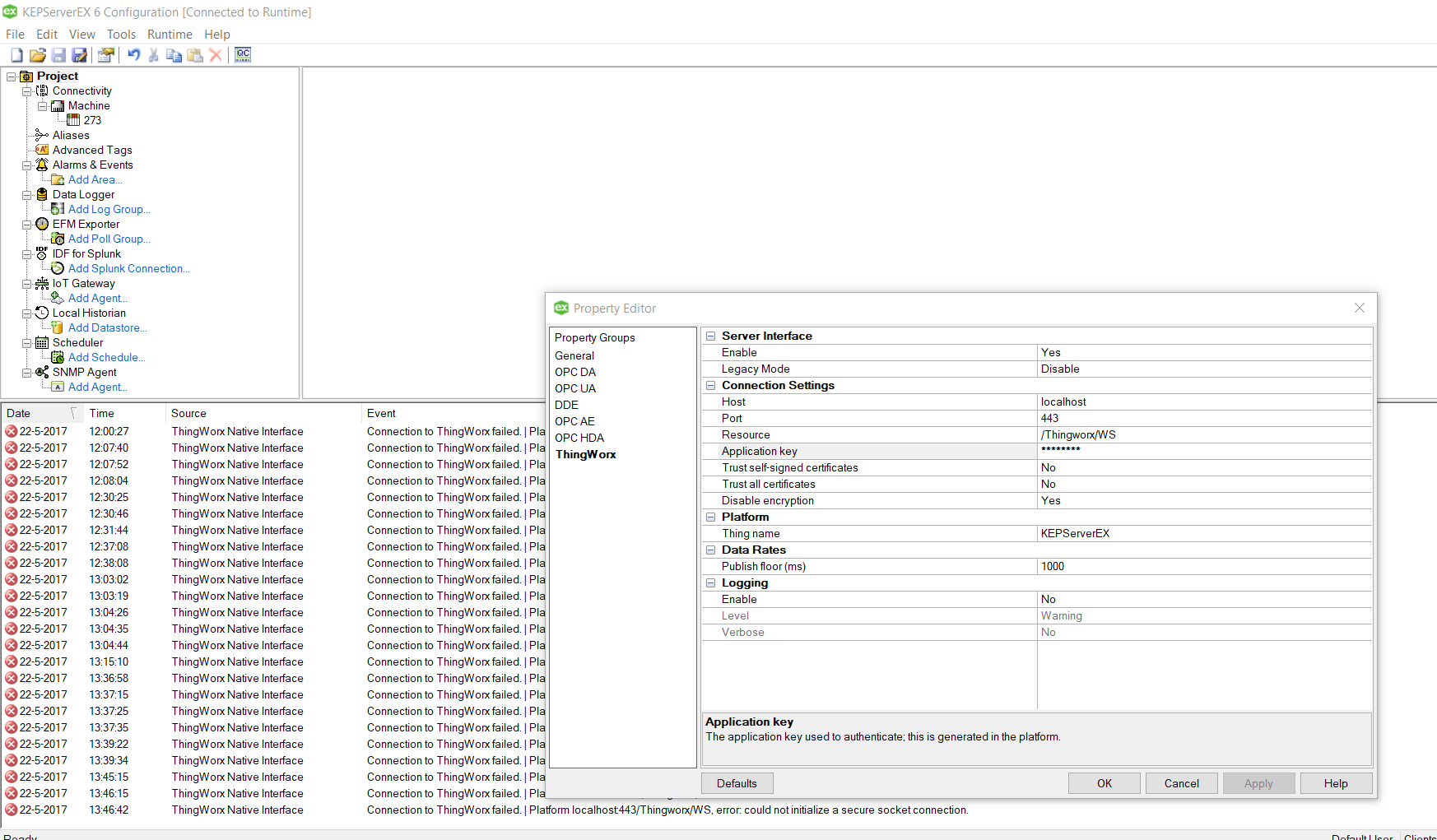This screenshot has width=1437, height=840.
Task: Click the IDF for Splunk icon
Action: click(42, 253)
